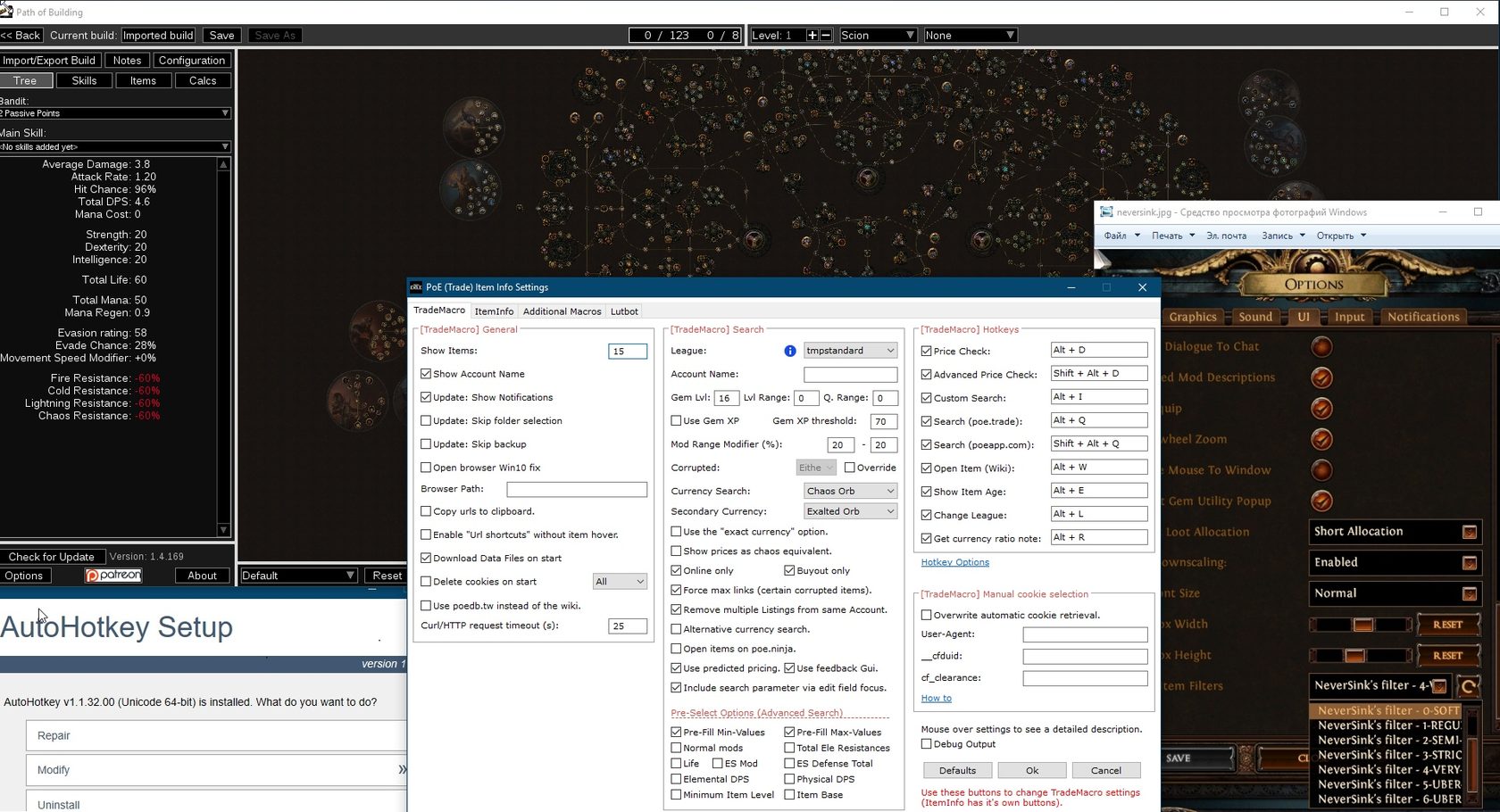This screenshot has height=812, width=1500.
Task: Click the Short Allocation dropdown arrow icon
Action: (x=1469, y=532)
